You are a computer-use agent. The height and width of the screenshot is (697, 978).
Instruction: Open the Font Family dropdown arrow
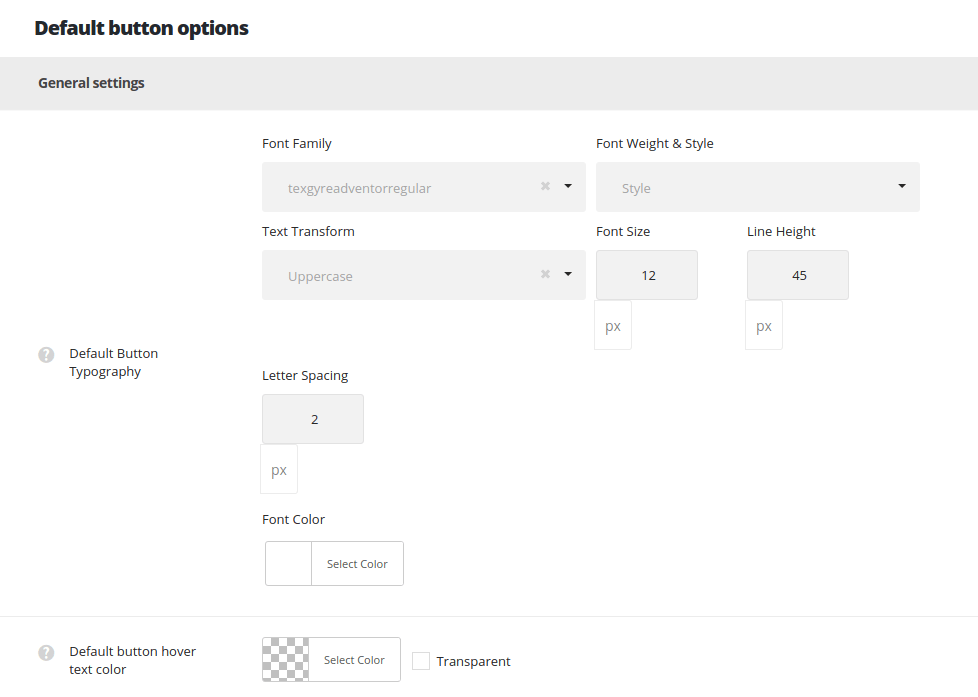(568, 186)
